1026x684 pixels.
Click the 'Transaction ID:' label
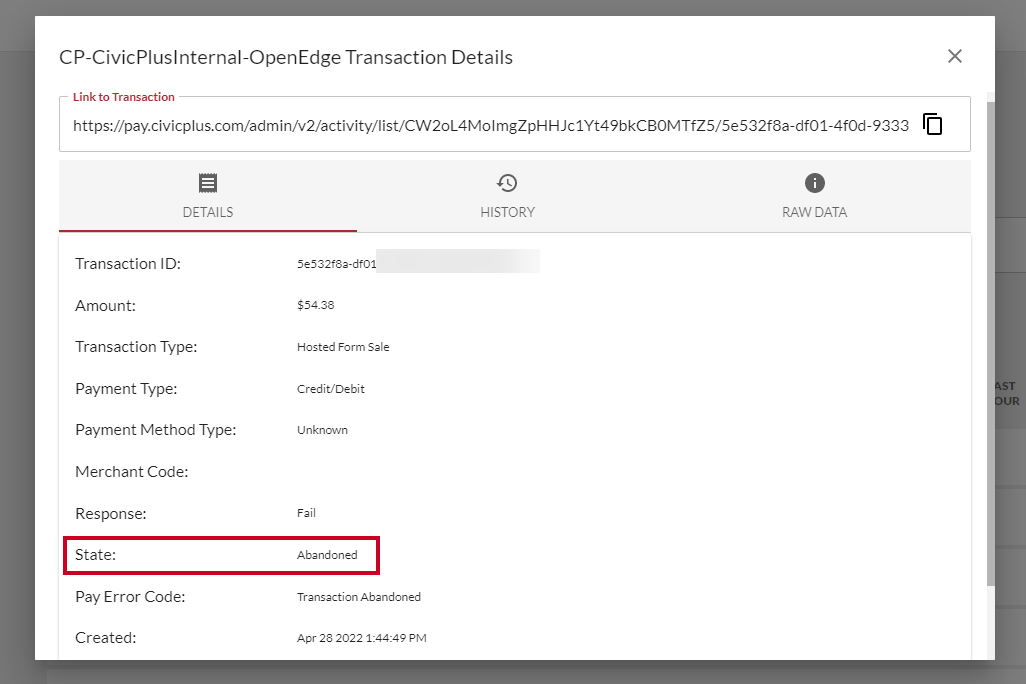click(128, 264)
